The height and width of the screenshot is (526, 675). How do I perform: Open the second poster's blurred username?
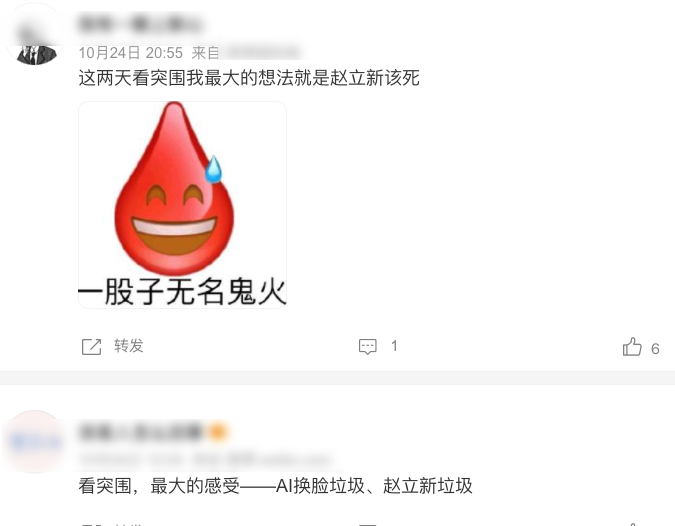coord(141,432)
